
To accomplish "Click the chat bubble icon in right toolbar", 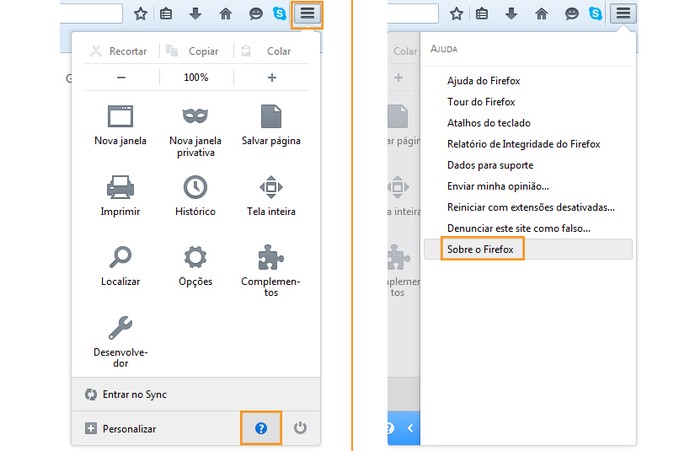I will click(571, 14).
